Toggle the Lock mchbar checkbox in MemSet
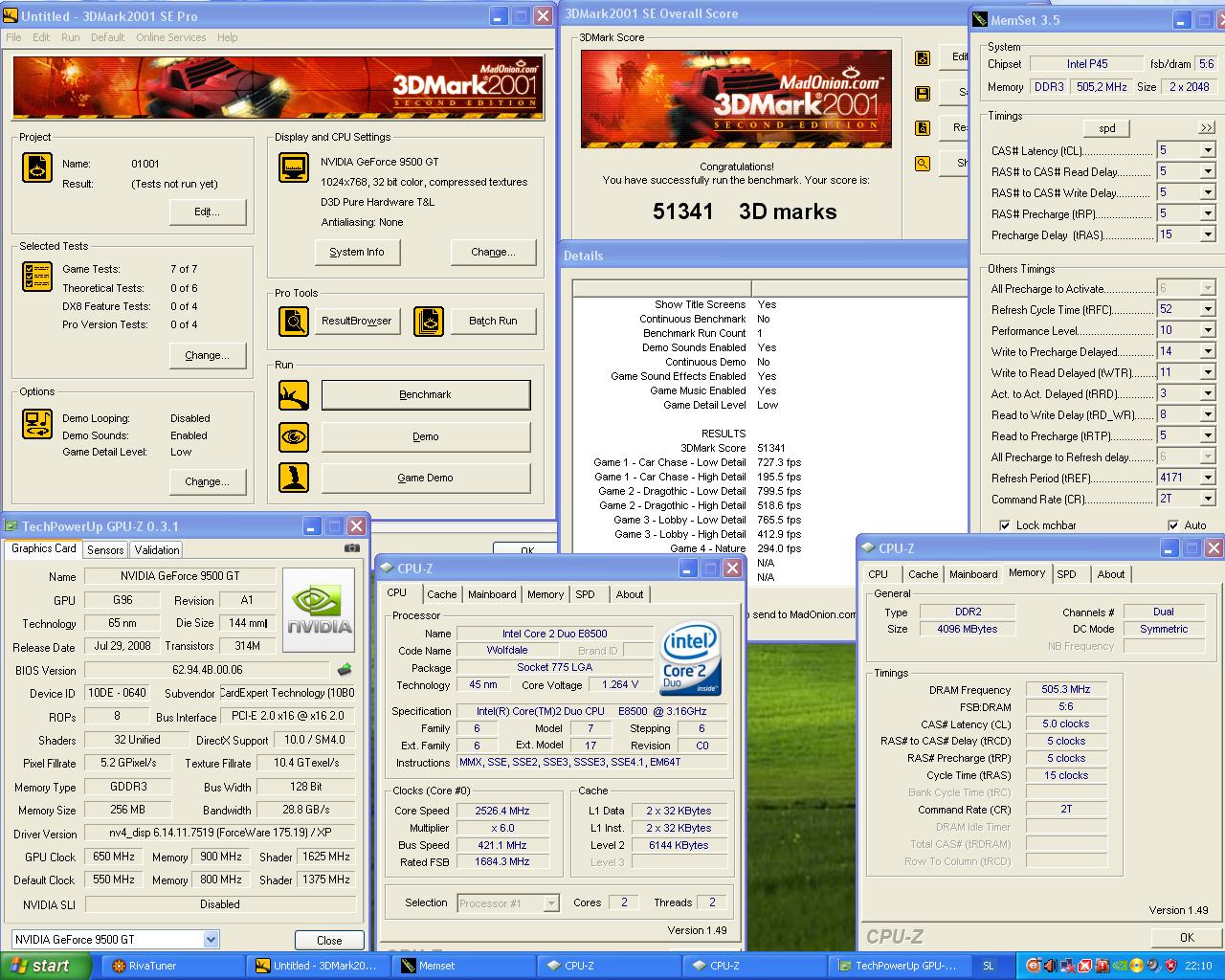Screen dimensions: 1225x980 pyautogui.click(x=1005, y=525)
